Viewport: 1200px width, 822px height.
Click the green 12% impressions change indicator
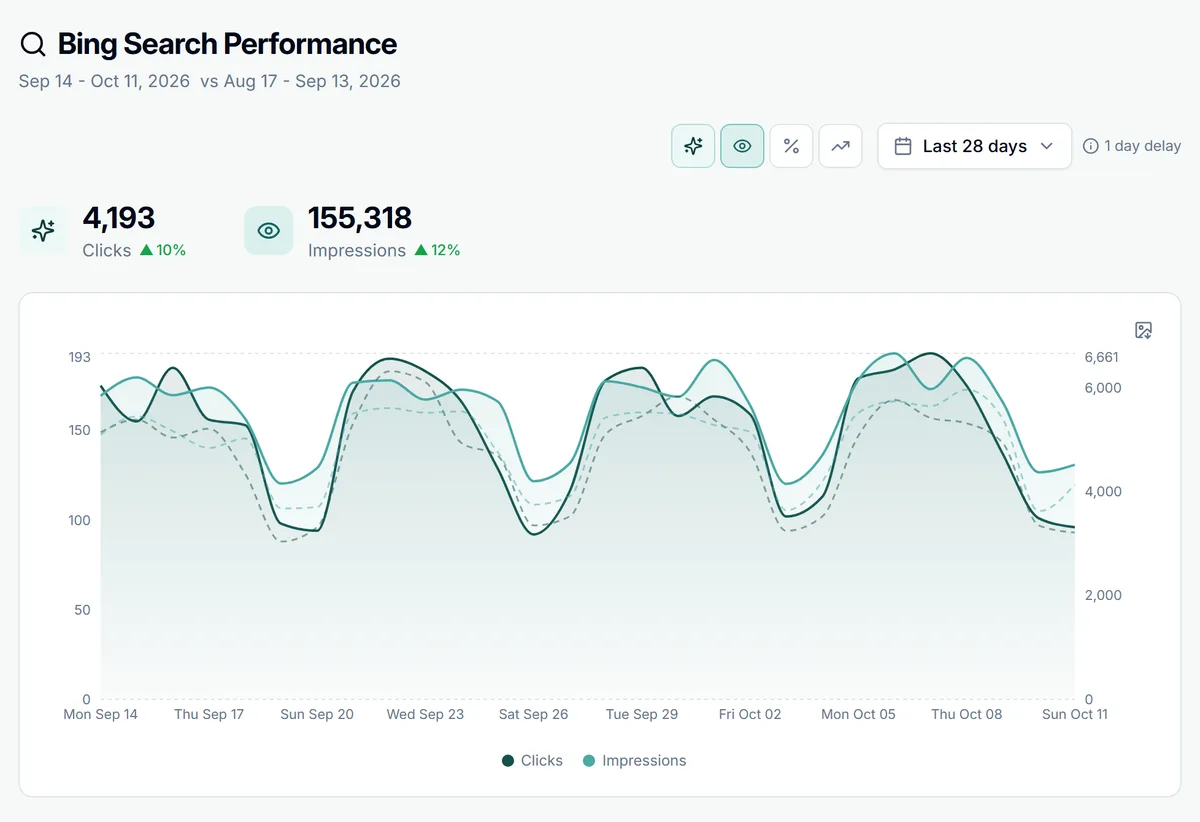click(x=437, y=250)
